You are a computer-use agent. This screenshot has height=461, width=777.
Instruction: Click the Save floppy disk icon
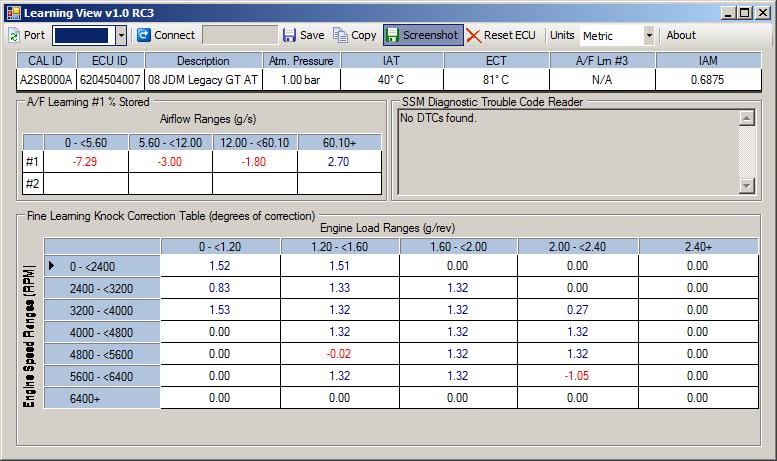[x=289, y=35]
